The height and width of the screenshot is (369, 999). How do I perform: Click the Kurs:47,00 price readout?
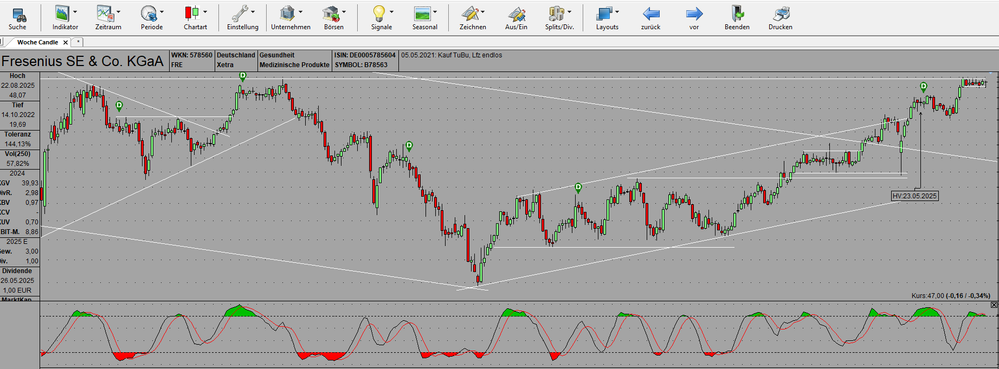tap(952, 296)
